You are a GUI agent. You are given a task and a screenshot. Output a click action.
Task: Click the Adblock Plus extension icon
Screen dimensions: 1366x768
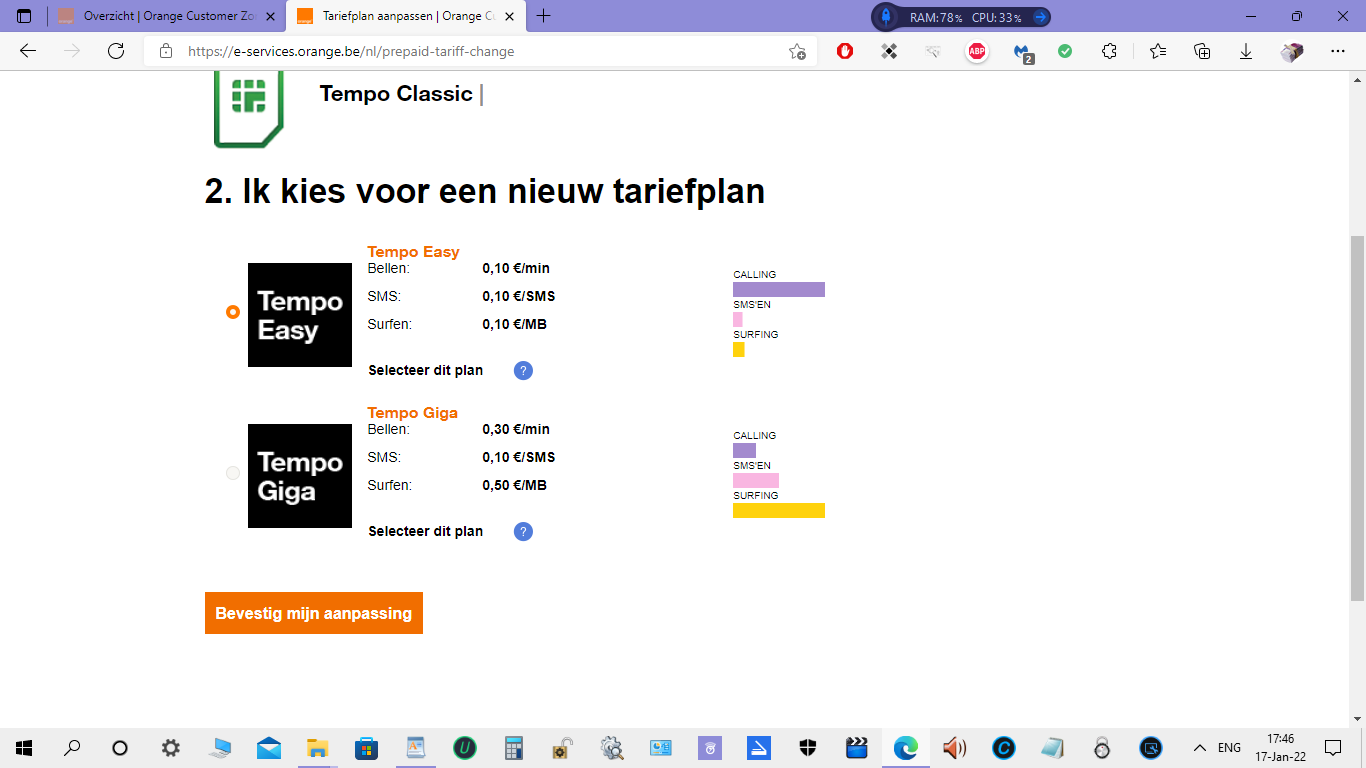(x=977, y=51)
